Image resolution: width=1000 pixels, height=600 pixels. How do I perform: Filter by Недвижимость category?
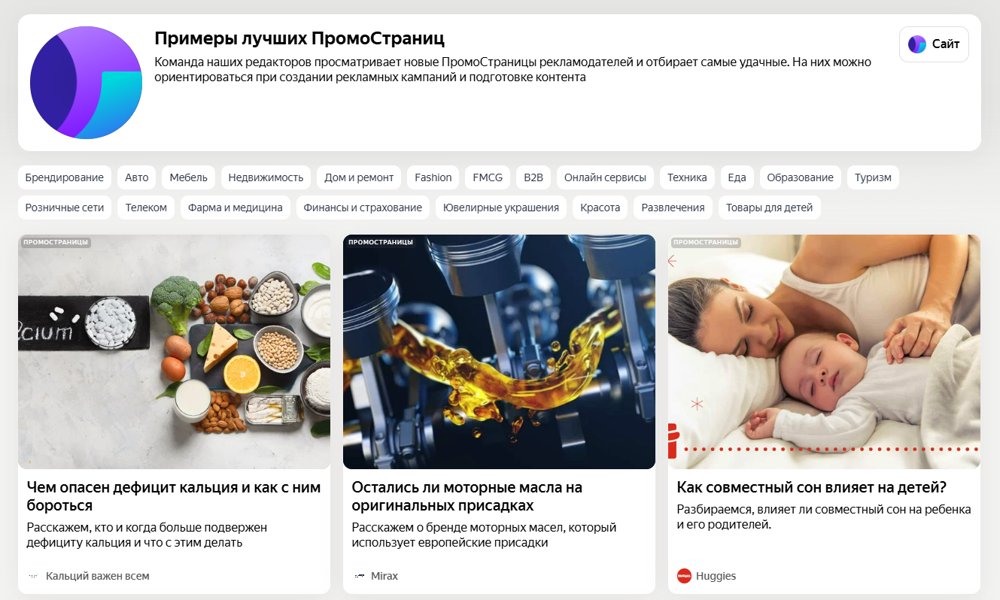(x=266, y=177)
